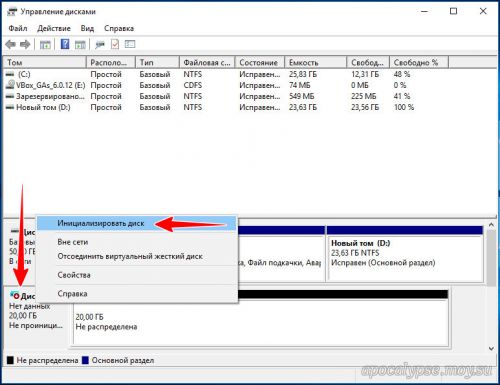
Task: Click the 549 МБ capacity cell
Action: pos(302,96)
